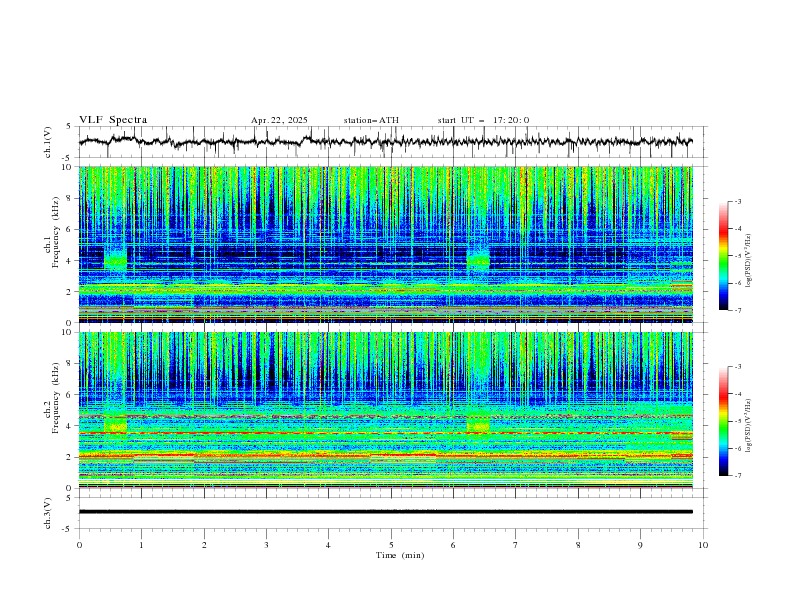
Task: Click the ch.3(V) axis label
Action: (48, 513)
